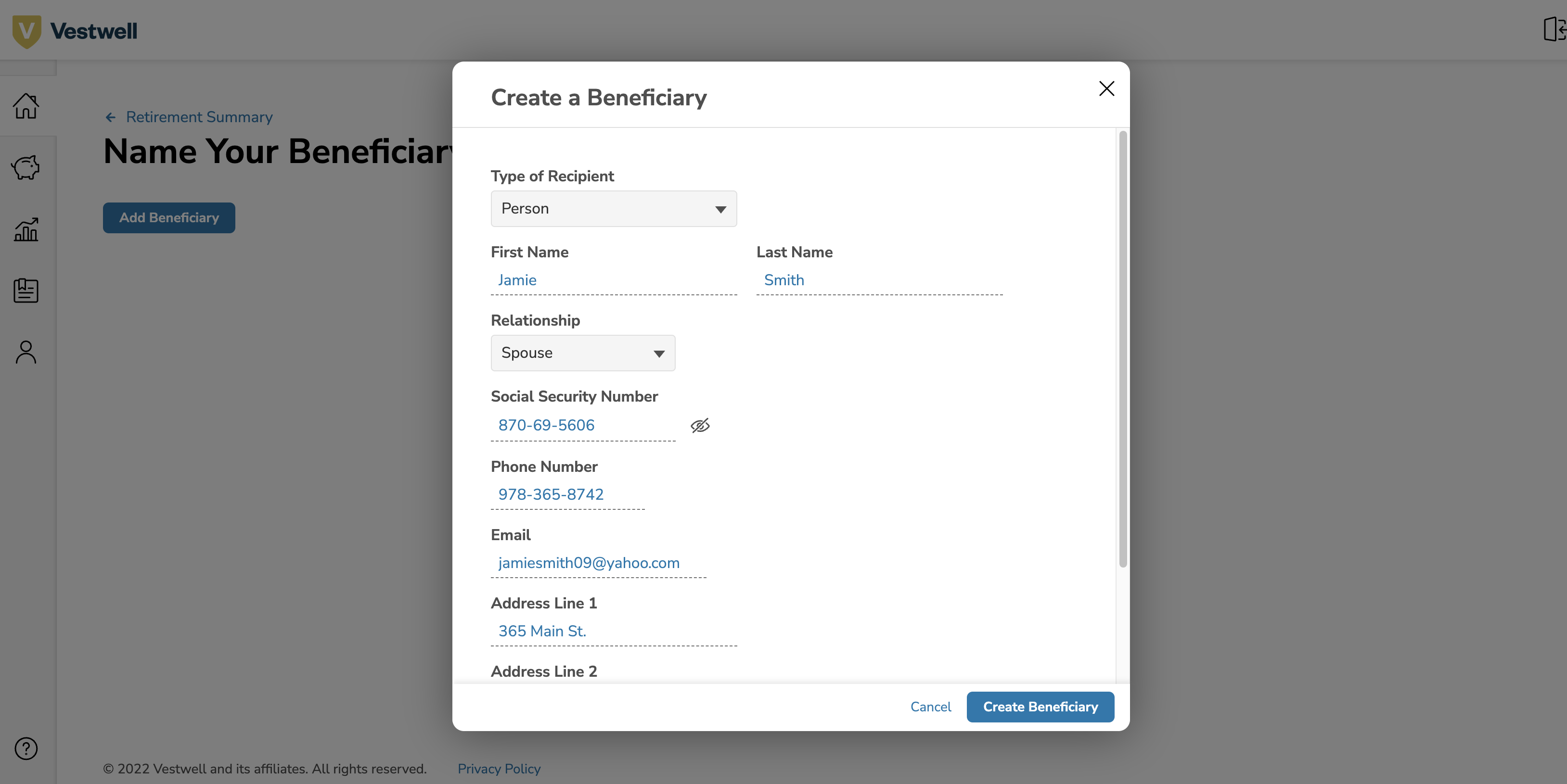This screenshot has height=784, width=1567.
Task: Navigate to the Home dashboard icon
Action: (26, 107)
